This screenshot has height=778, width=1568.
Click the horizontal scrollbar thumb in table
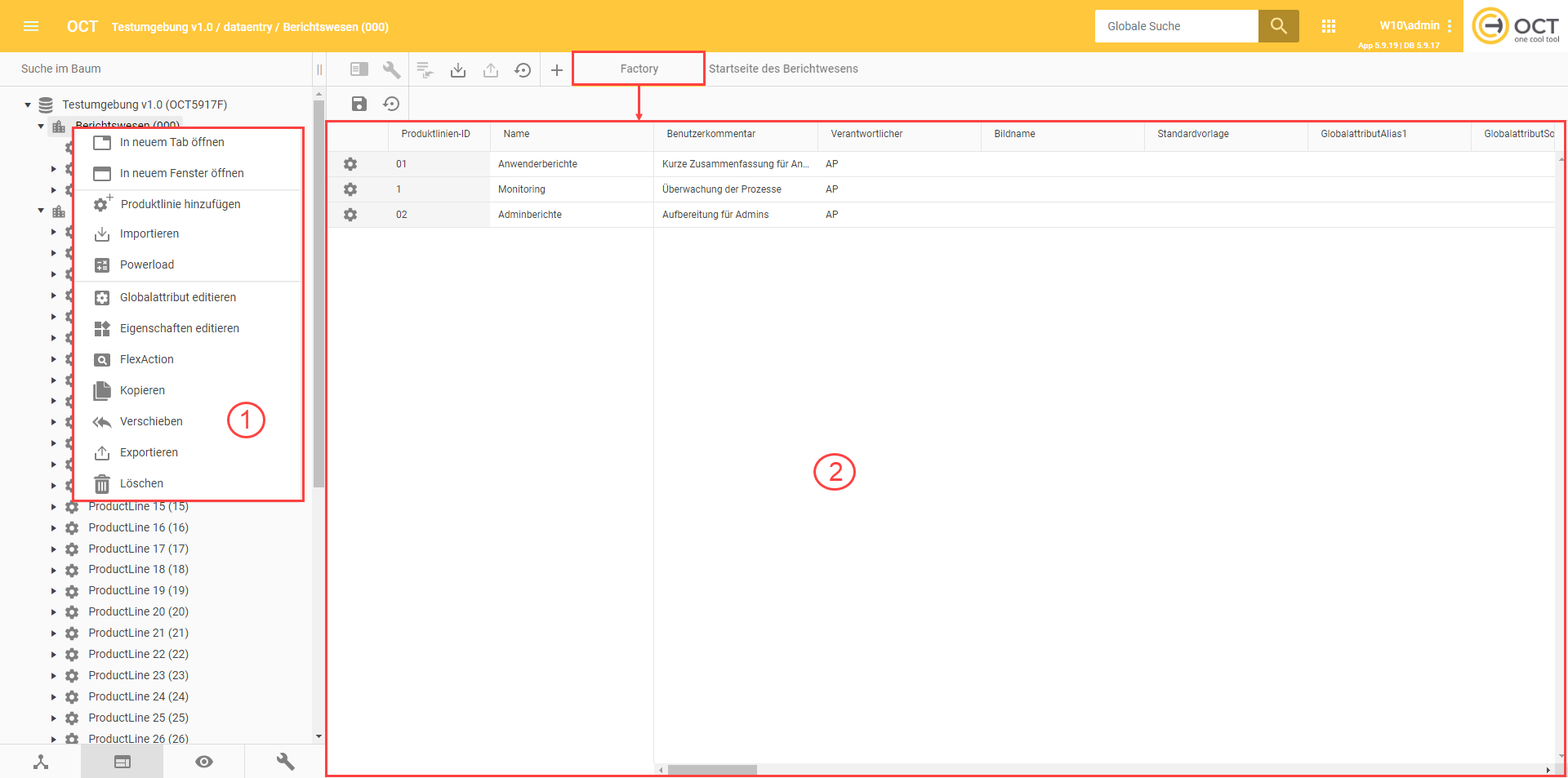click(x=712, y=770)
